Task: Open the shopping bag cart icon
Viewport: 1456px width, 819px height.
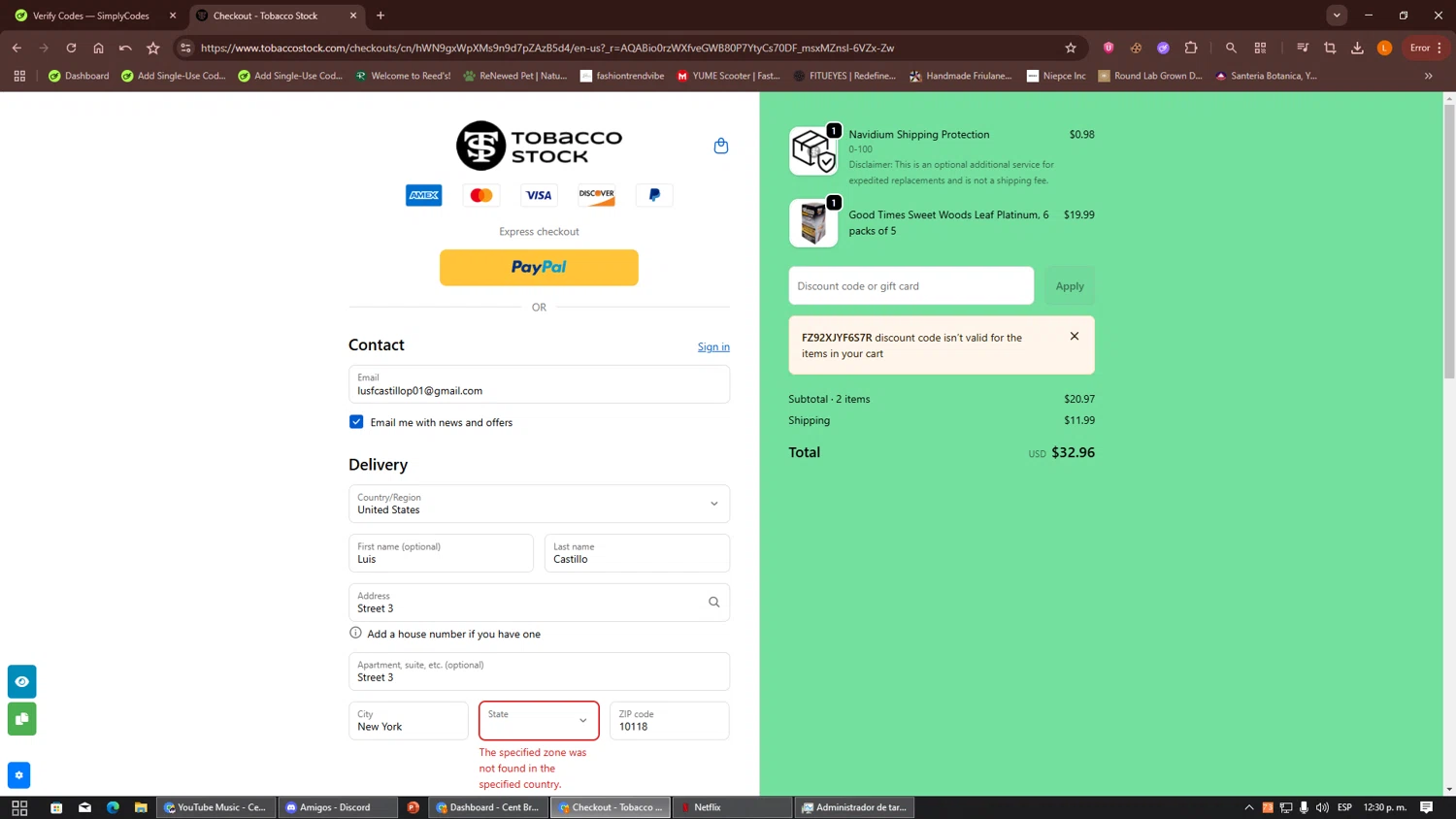Action: pos(720,146)
